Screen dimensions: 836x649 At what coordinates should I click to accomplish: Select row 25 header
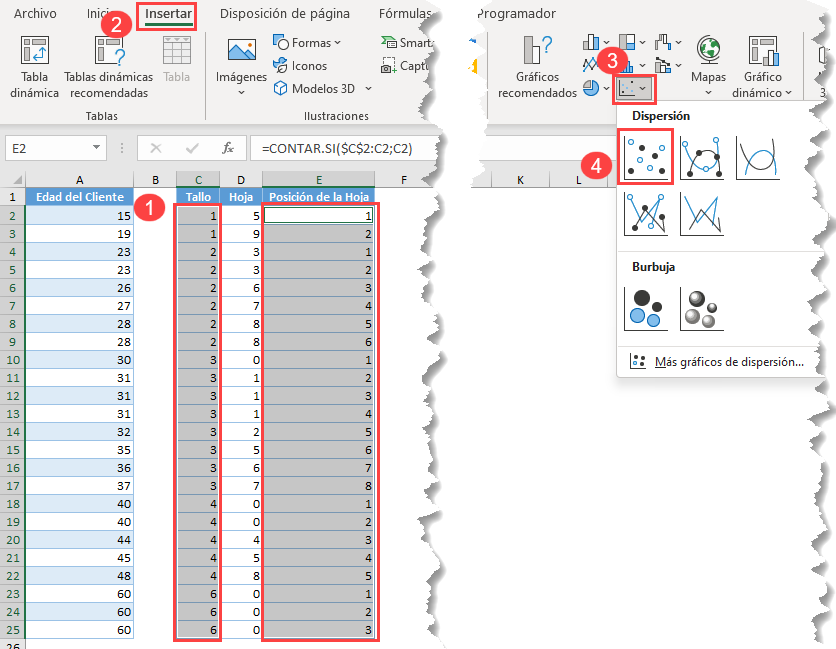click(x=12, y=630)
